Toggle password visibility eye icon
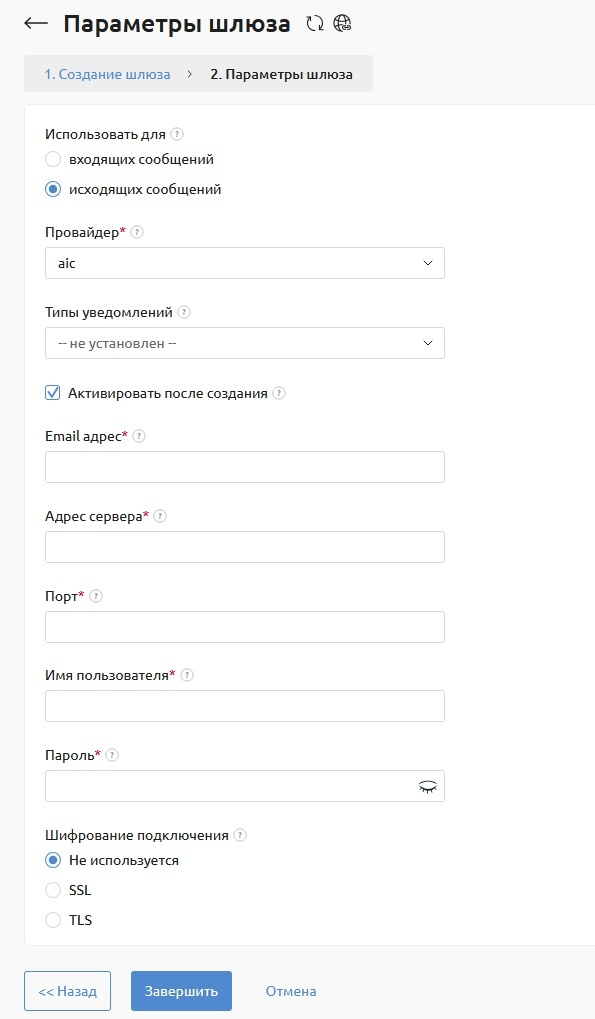This screenshot has height=1019, width=595. point(427,786)
